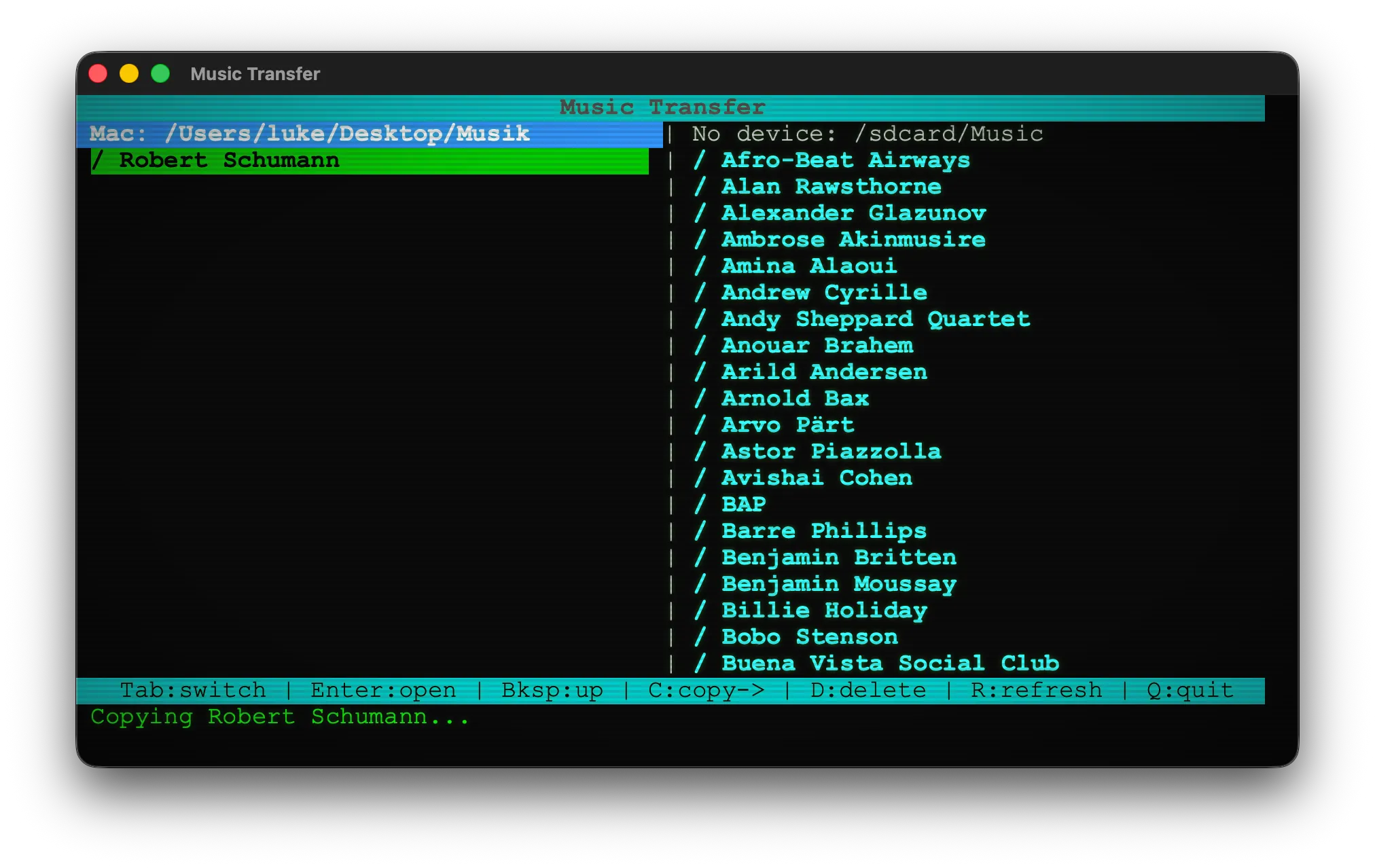Click Enter:open command
The width and height of the screenshot is (1375, 868).
(382, 689)
